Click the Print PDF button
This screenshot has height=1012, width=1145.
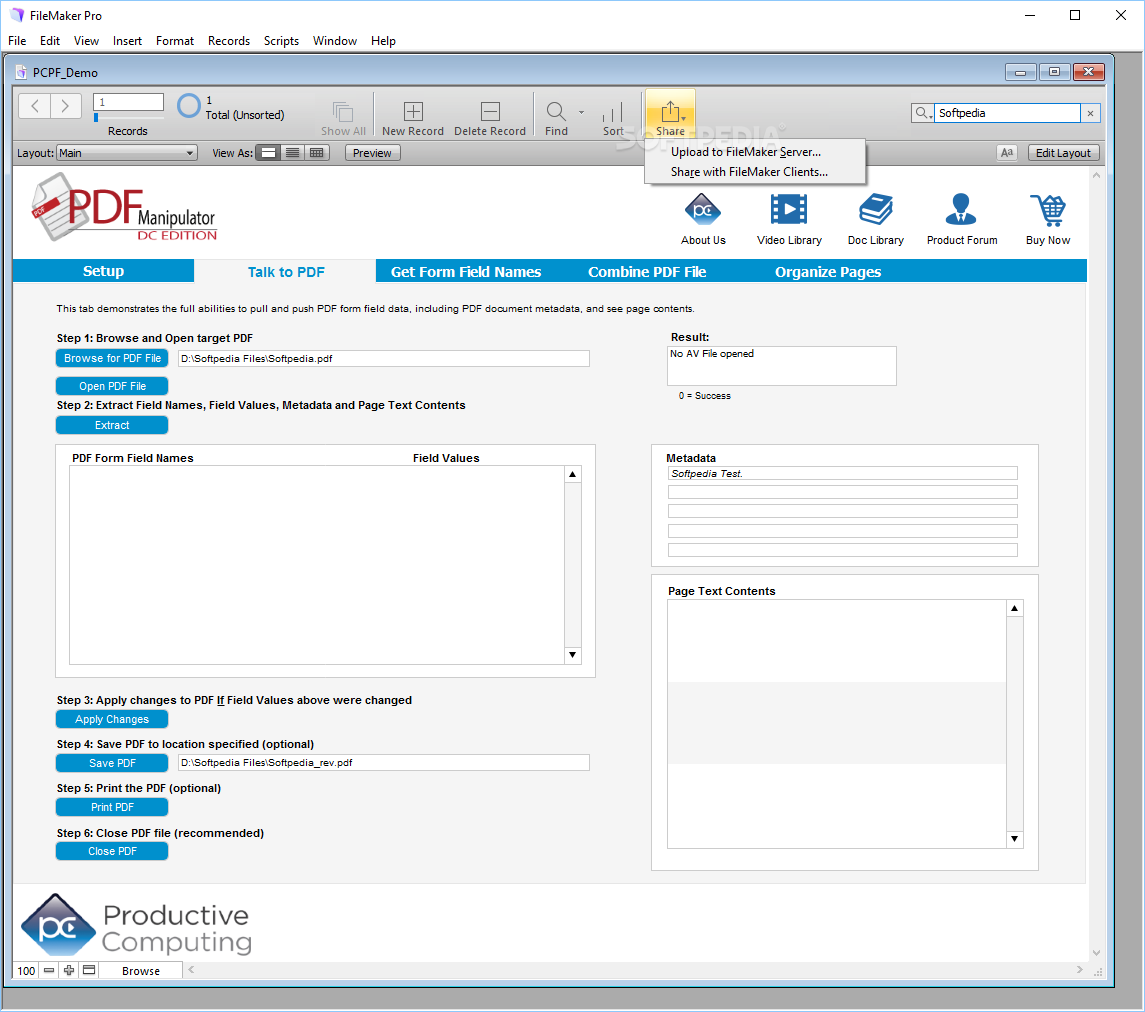(x=112, y=807)
